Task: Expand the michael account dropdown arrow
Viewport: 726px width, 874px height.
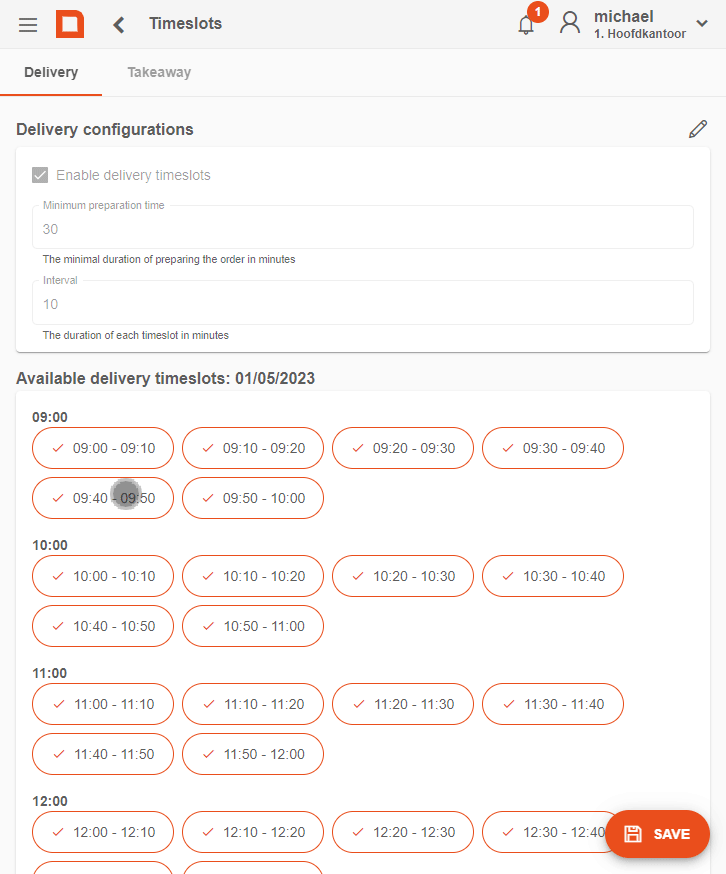Action: 702,23
